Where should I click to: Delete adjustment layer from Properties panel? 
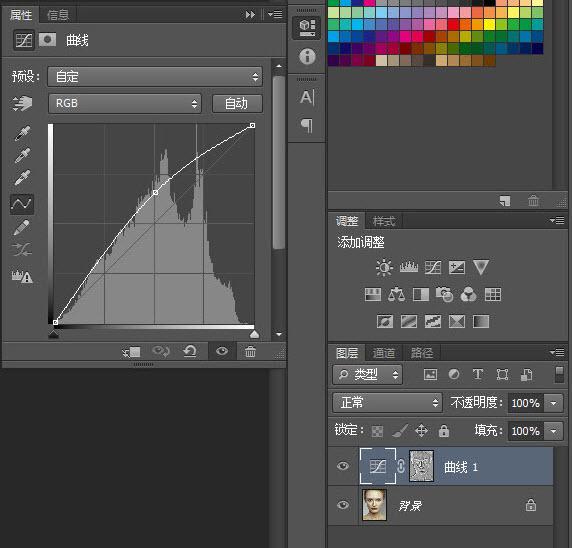coord(250,352)
